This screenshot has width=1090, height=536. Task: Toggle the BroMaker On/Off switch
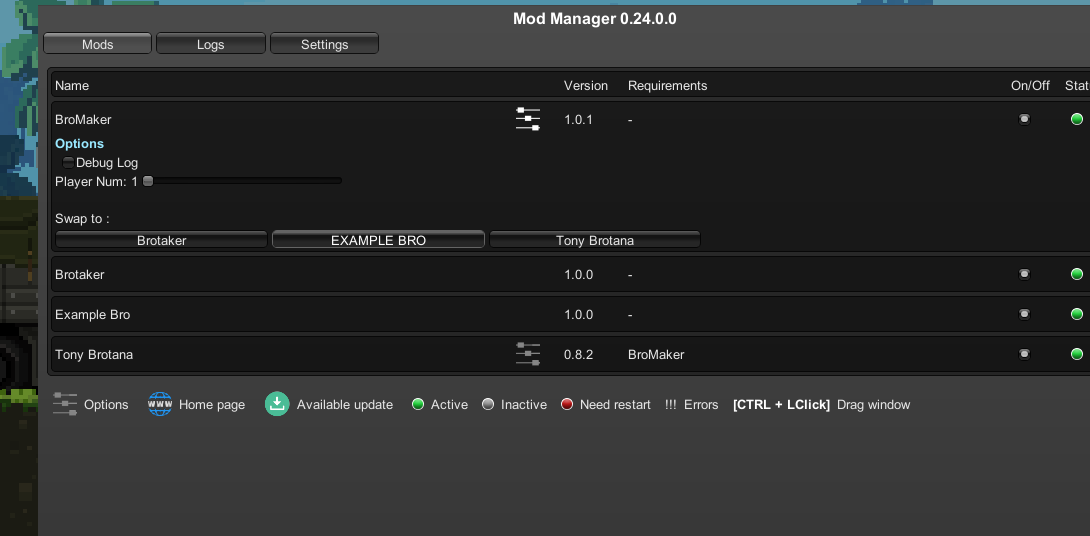(1024, 119)
